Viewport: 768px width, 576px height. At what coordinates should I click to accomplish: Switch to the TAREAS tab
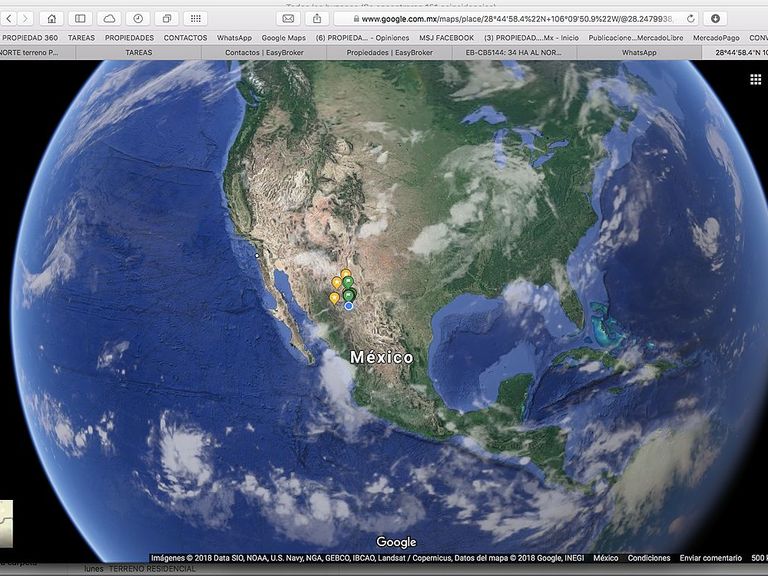click(139, 52)
